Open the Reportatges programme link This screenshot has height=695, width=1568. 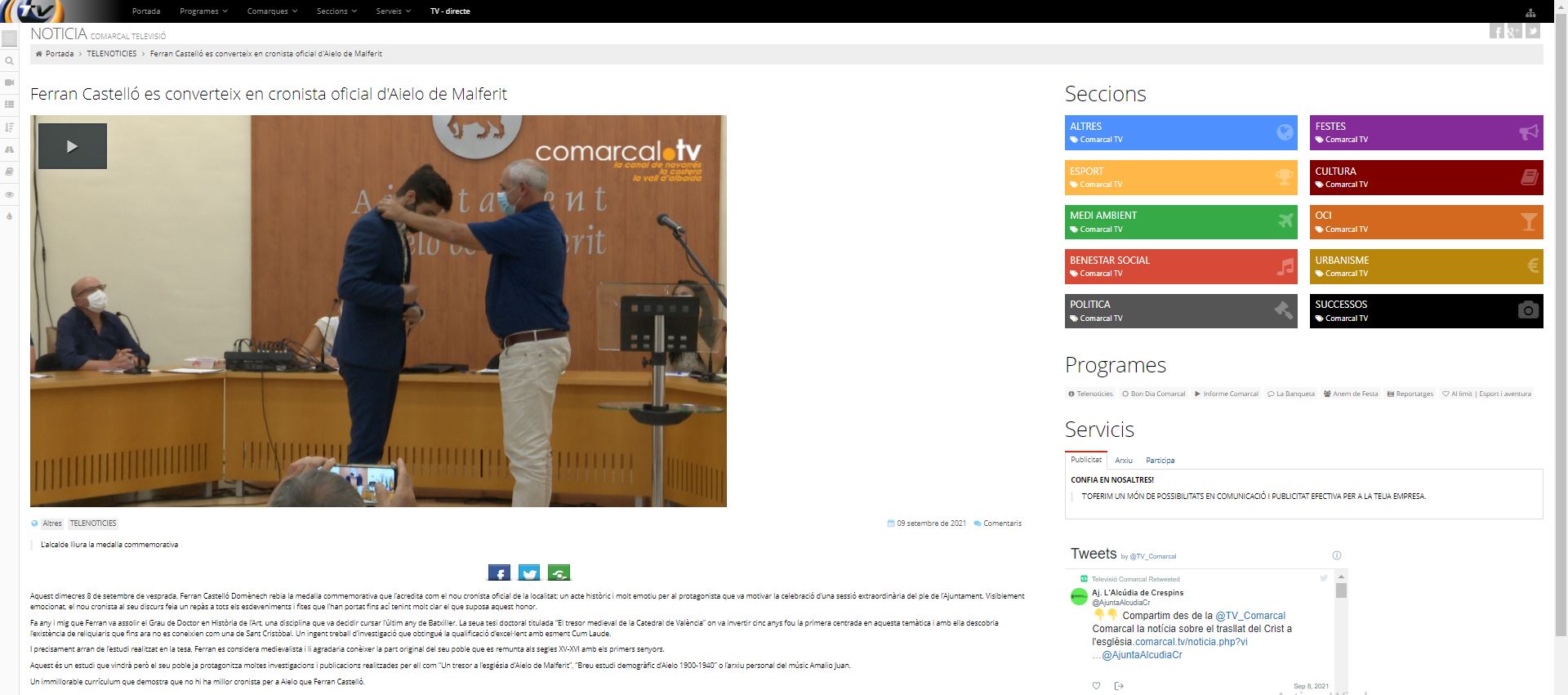(1410, 394)
